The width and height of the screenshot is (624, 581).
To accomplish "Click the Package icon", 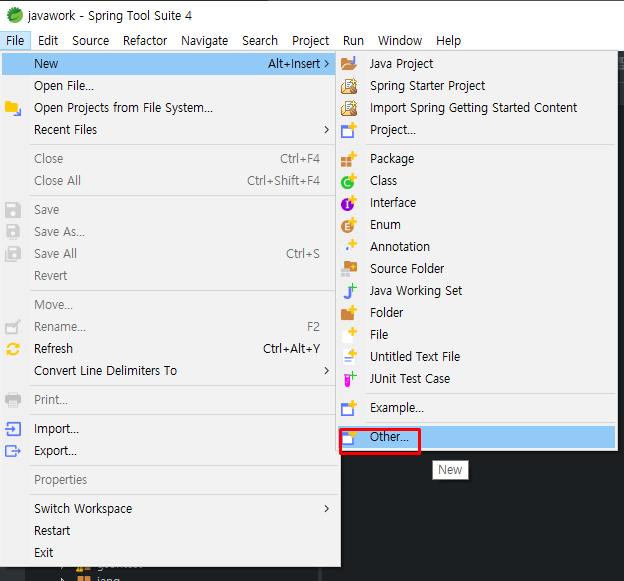I will tap(349, 159).
